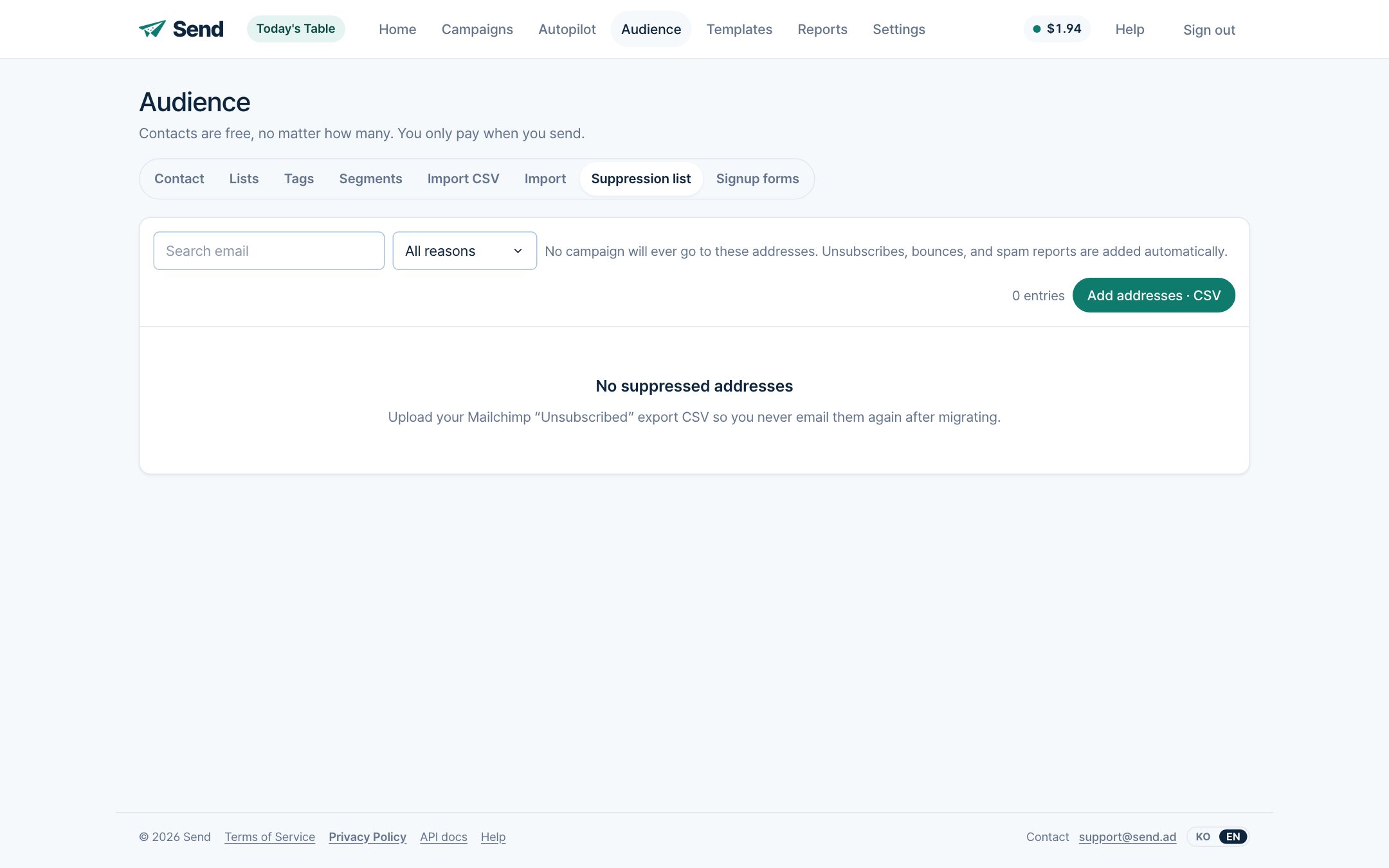1389x868 pixels.
Task: Click Add addresses · CSV button
Action: coord(1154,295)
